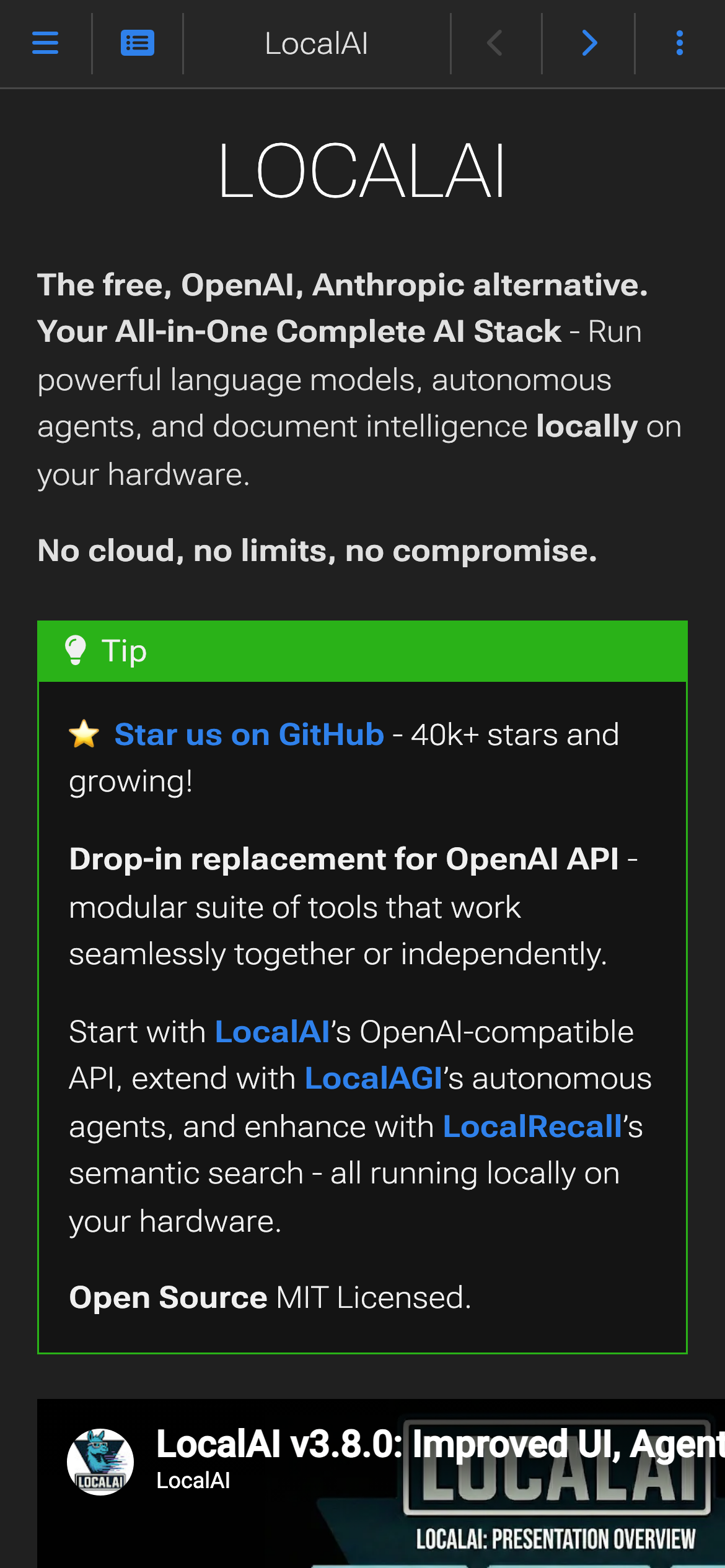The width and height of the screenshot is (725, 1568).
Task: Follow the Star us on GitHub link
Action: tap(249, 735)
